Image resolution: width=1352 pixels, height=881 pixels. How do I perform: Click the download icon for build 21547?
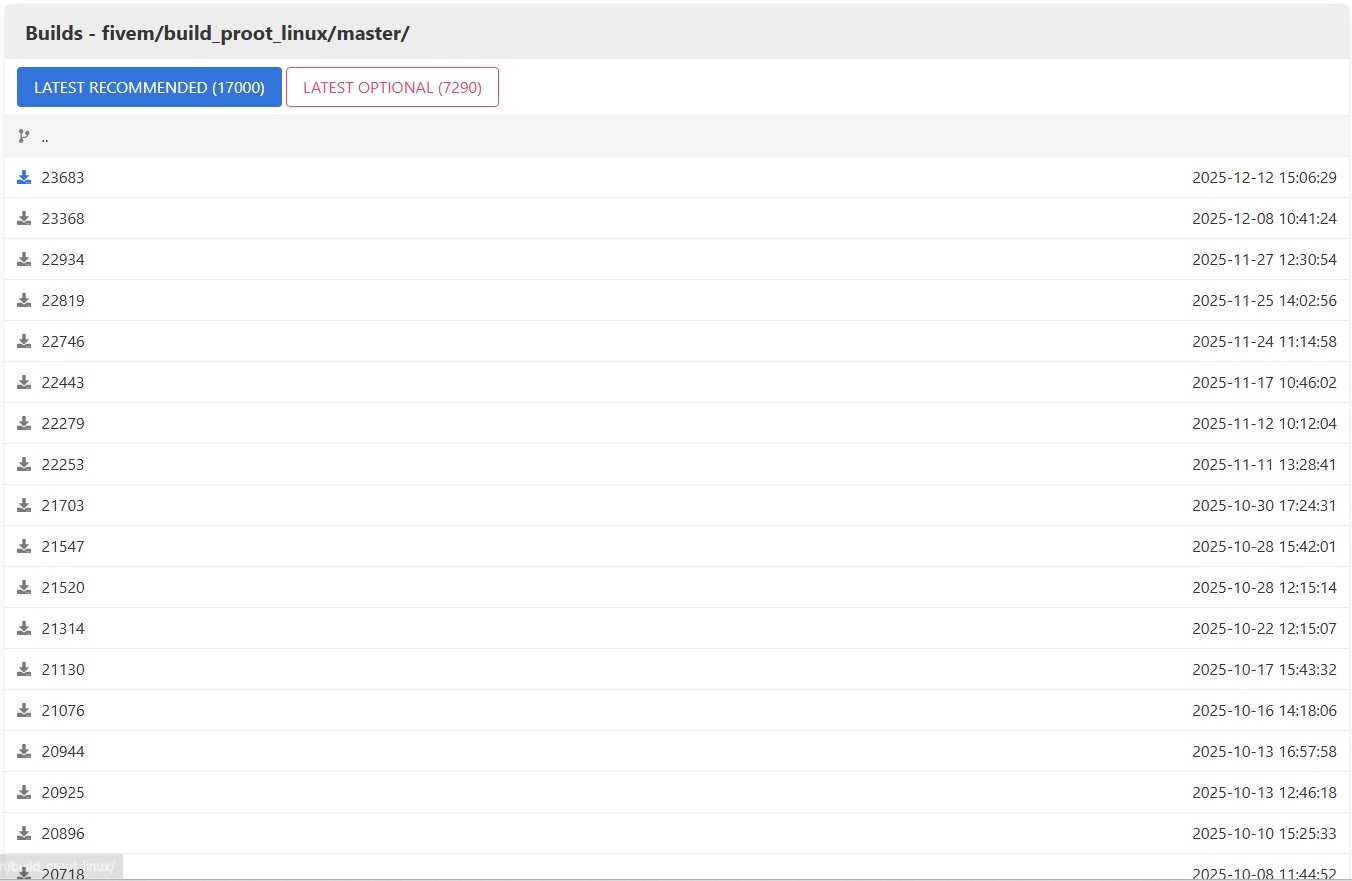tap(24, 546)
